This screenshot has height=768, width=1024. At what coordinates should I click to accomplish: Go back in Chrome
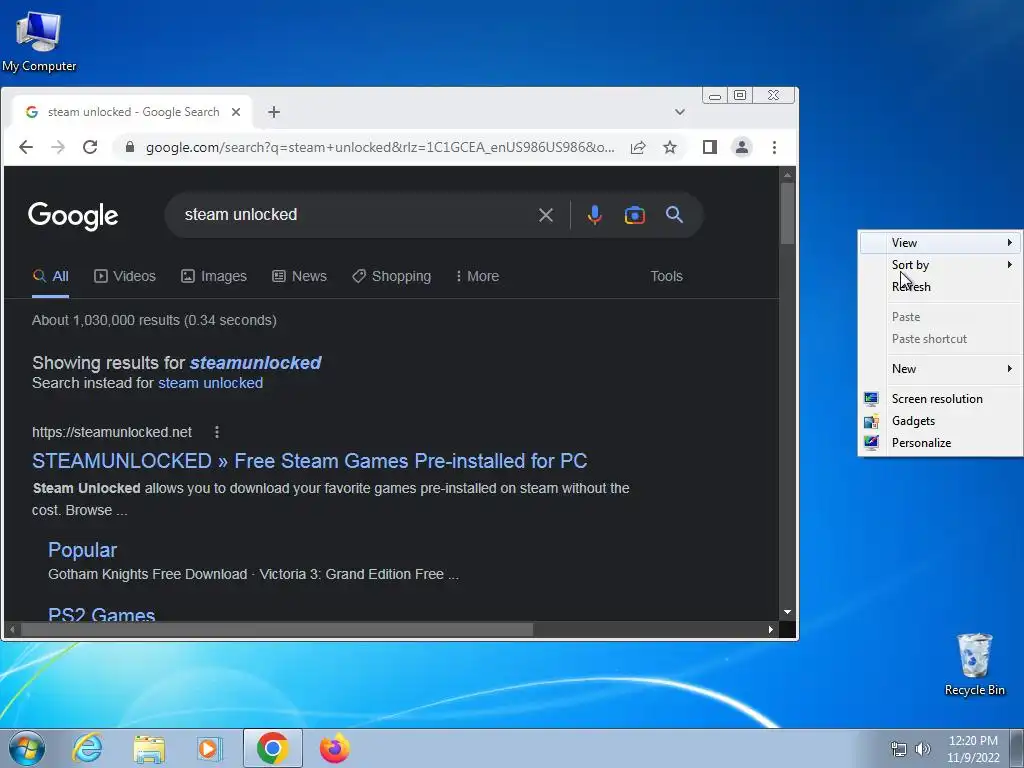(x=25, y=147)
